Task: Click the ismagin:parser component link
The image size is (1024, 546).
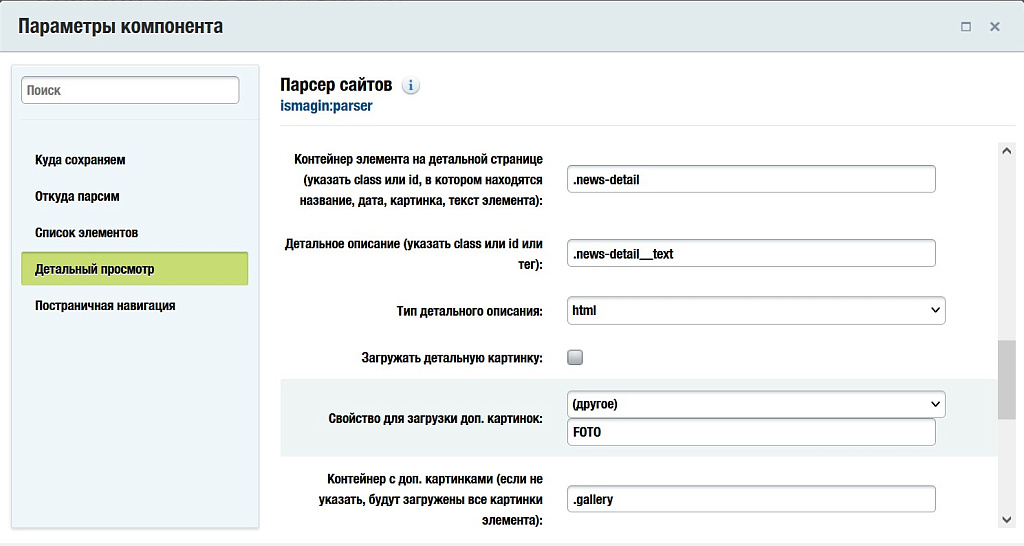Action: (x=326, y=105)
